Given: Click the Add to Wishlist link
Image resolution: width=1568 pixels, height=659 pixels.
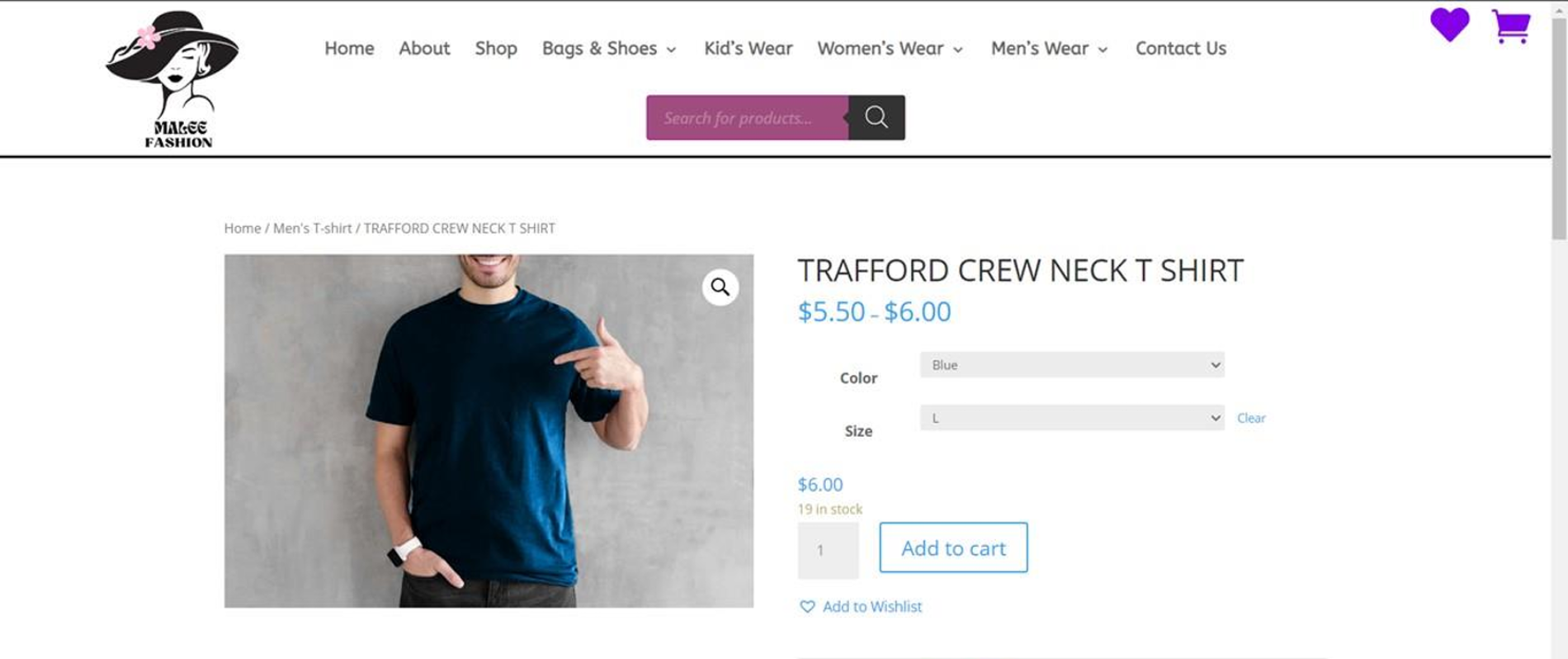Looking at the screenshot, I should 871,606.
